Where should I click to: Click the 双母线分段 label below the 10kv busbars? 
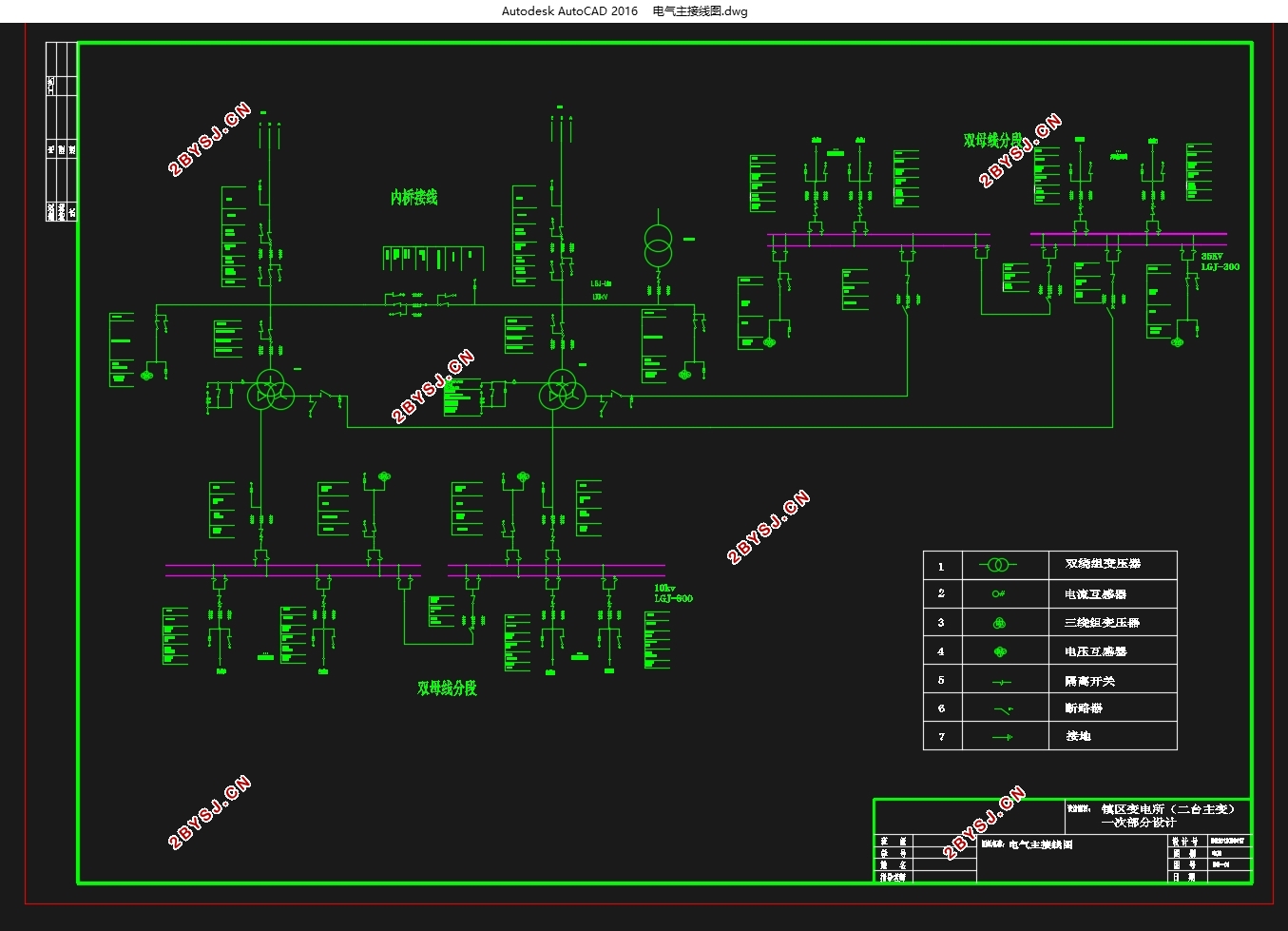[x=447, y=688]
